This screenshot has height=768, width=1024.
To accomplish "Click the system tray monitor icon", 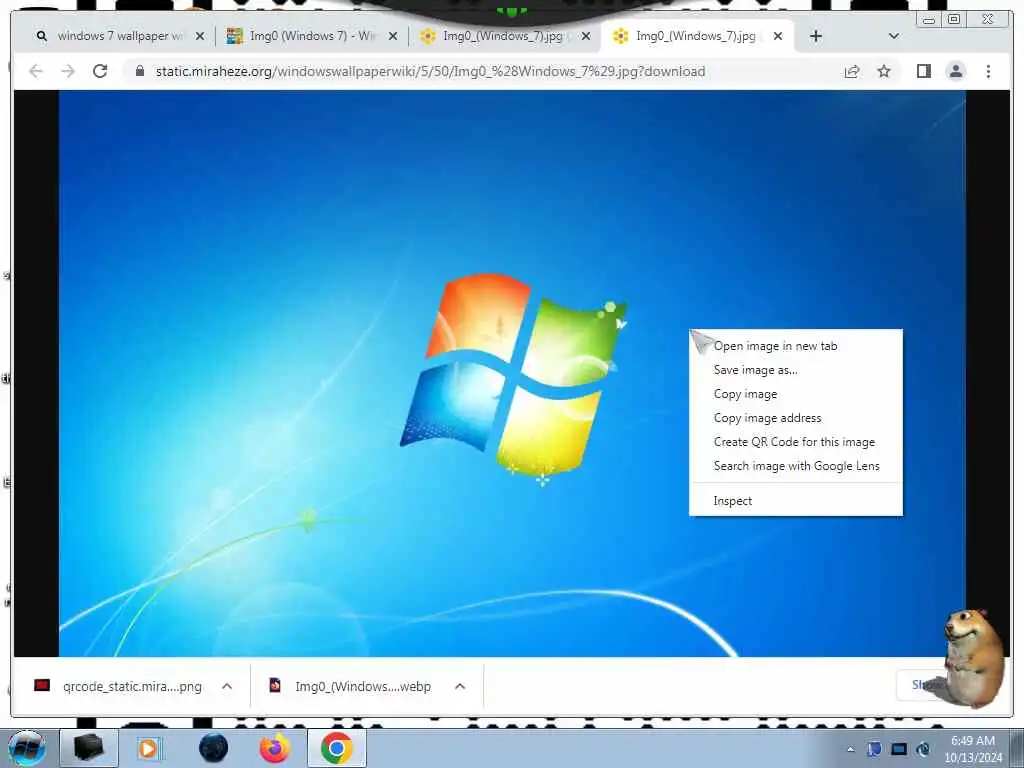I will click(899, 749).
